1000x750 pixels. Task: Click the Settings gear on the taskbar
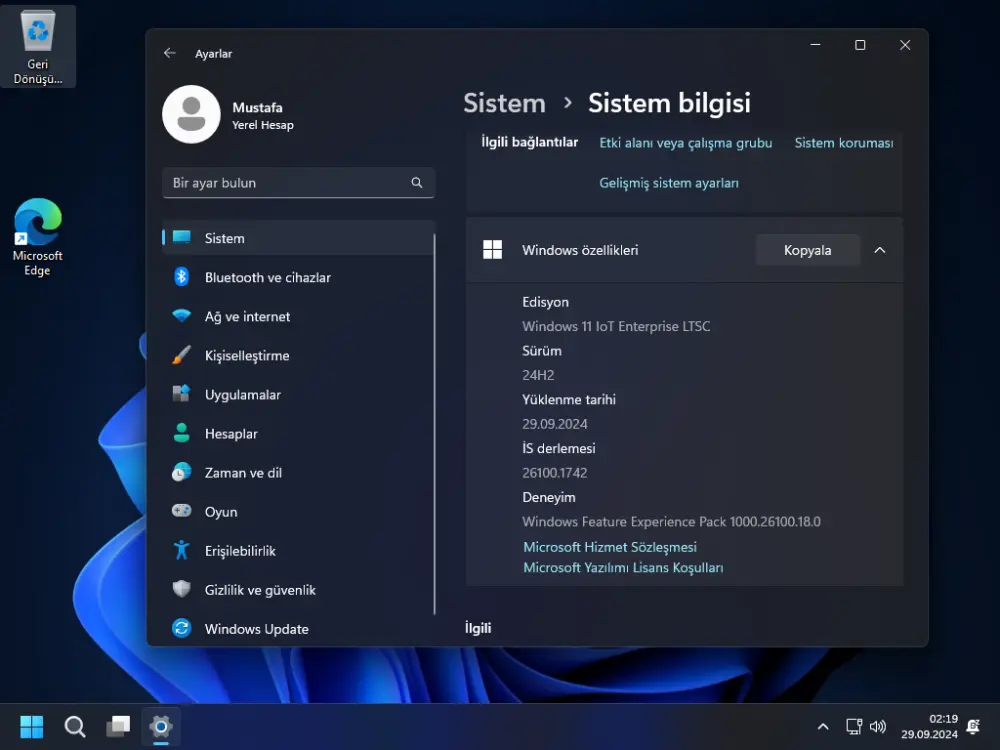pos(161,726)
